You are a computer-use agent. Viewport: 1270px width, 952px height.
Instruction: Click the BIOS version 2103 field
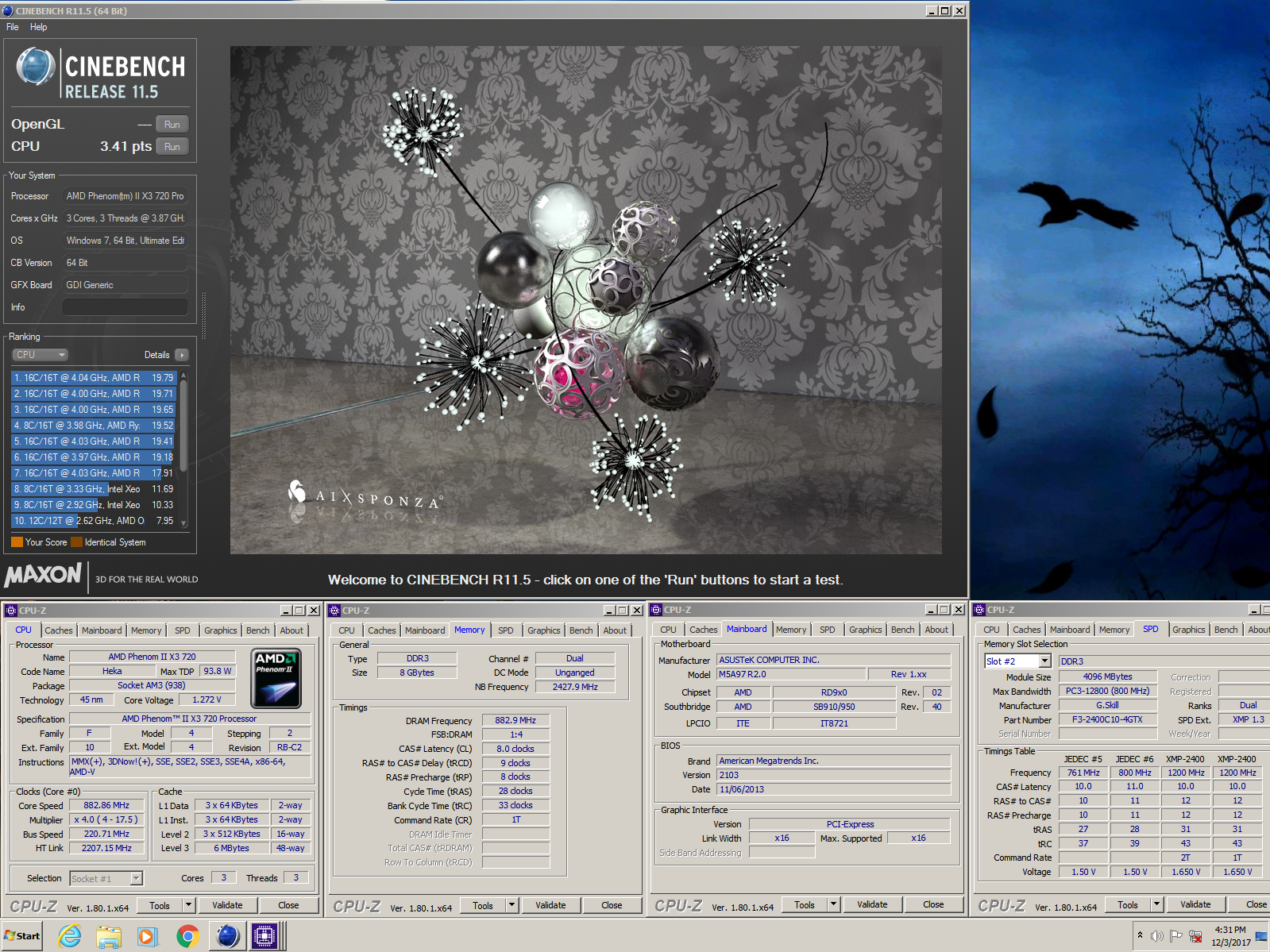click(x=833, y=775)
